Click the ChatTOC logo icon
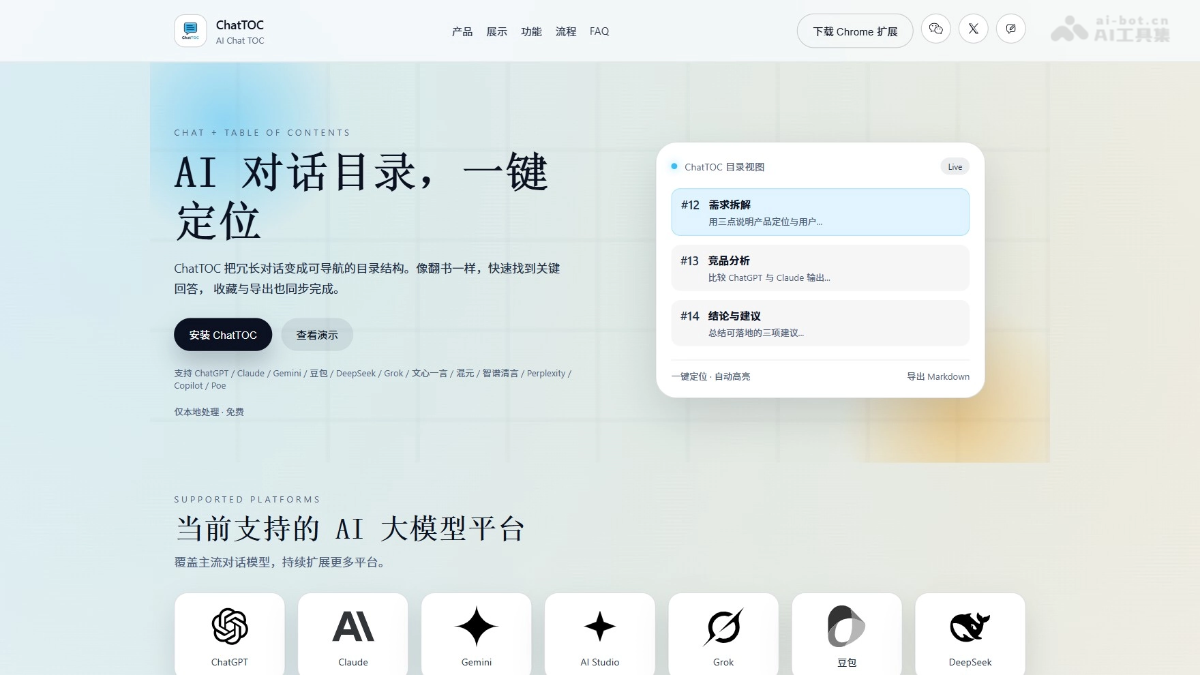Image resolution: width=1200 pixels, height=675 pixels. point(190,31)
